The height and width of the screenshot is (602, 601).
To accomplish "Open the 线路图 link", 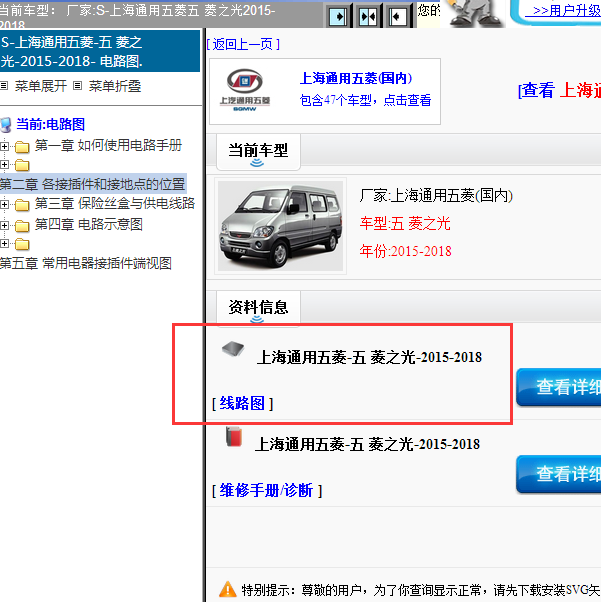I will pos(242,404).
